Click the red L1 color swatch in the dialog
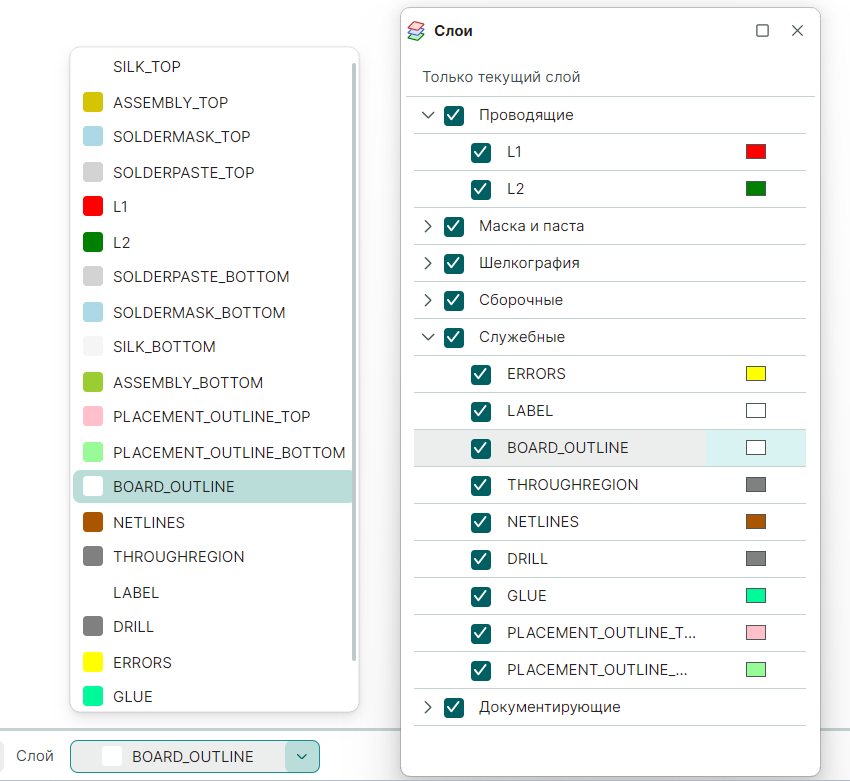850x781 pixels. click(x=757, y=151)
